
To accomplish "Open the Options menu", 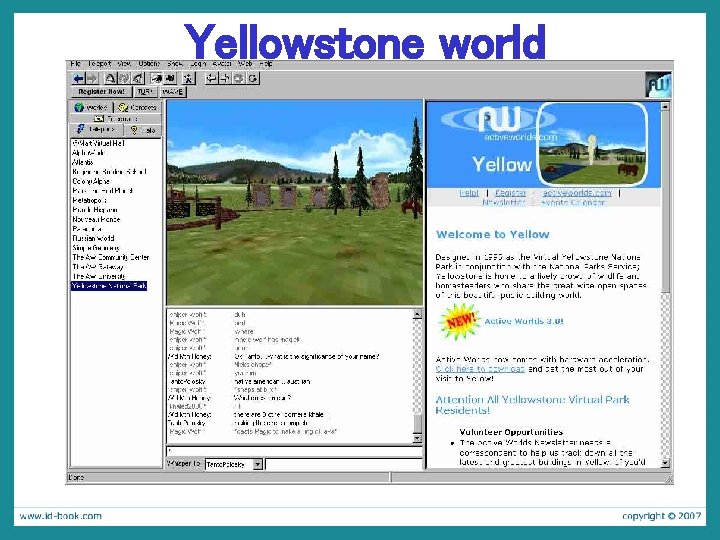I will coord(149,64).
